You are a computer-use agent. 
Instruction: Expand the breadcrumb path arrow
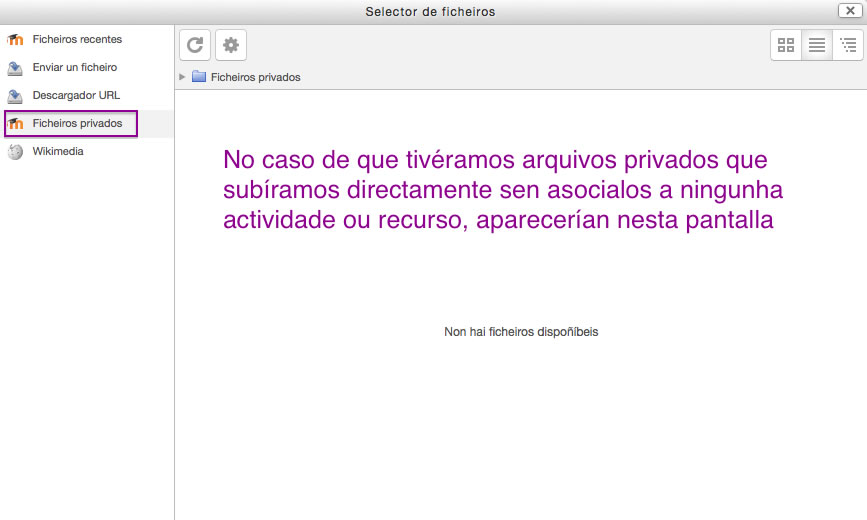(x=182, y=77)
